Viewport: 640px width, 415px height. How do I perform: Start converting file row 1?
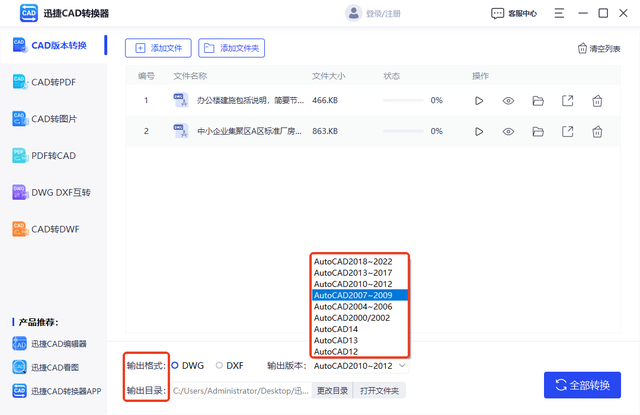click(479, 100)
